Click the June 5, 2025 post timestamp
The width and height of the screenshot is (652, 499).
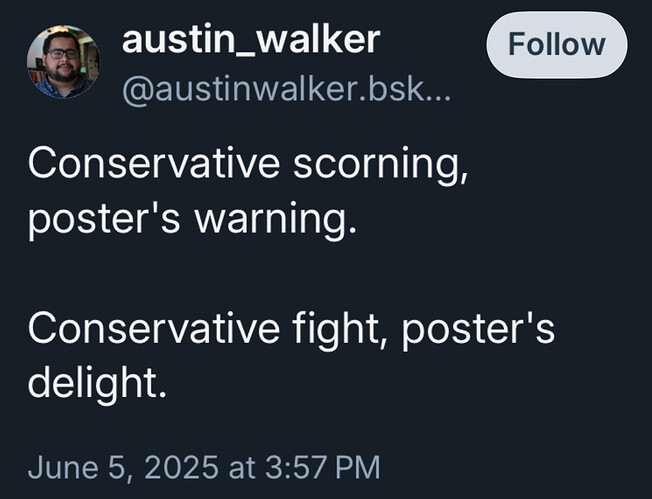[204, 467]
